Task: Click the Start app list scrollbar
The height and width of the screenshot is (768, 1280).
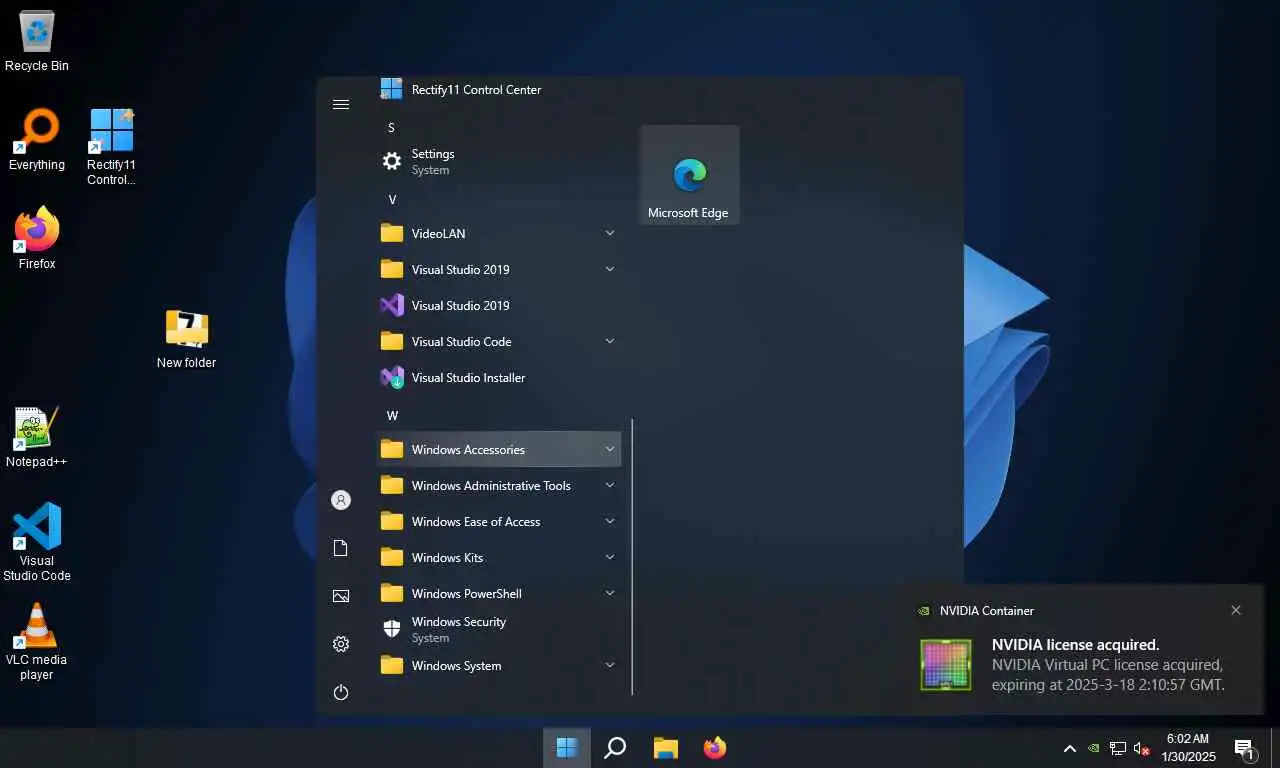Action: coord(632,556)
